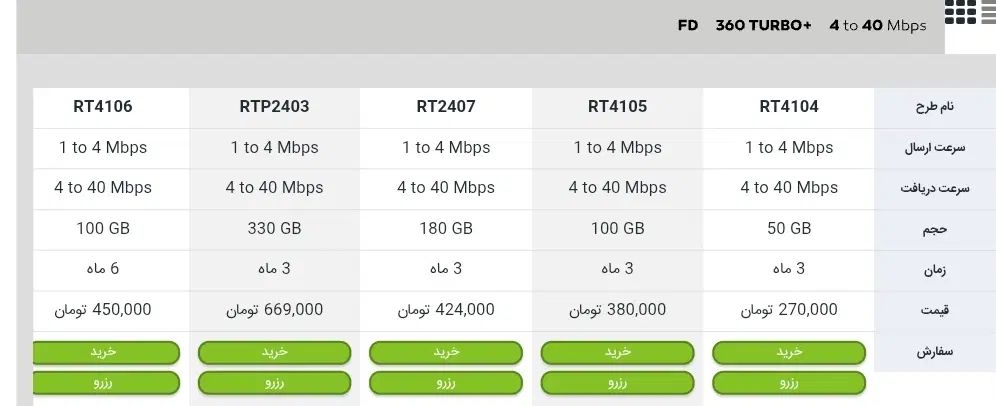
Task: Click خرید button for plan RT2407
Action: (x=445, y=353)
